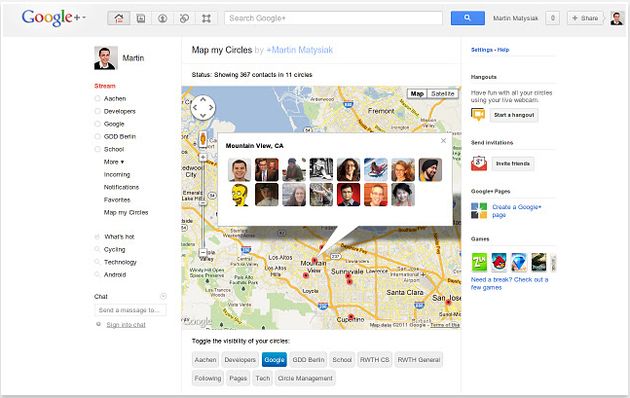Toggle visibility of the RWTH CS circle
This screenshot has height=398, width=630.
374,360
